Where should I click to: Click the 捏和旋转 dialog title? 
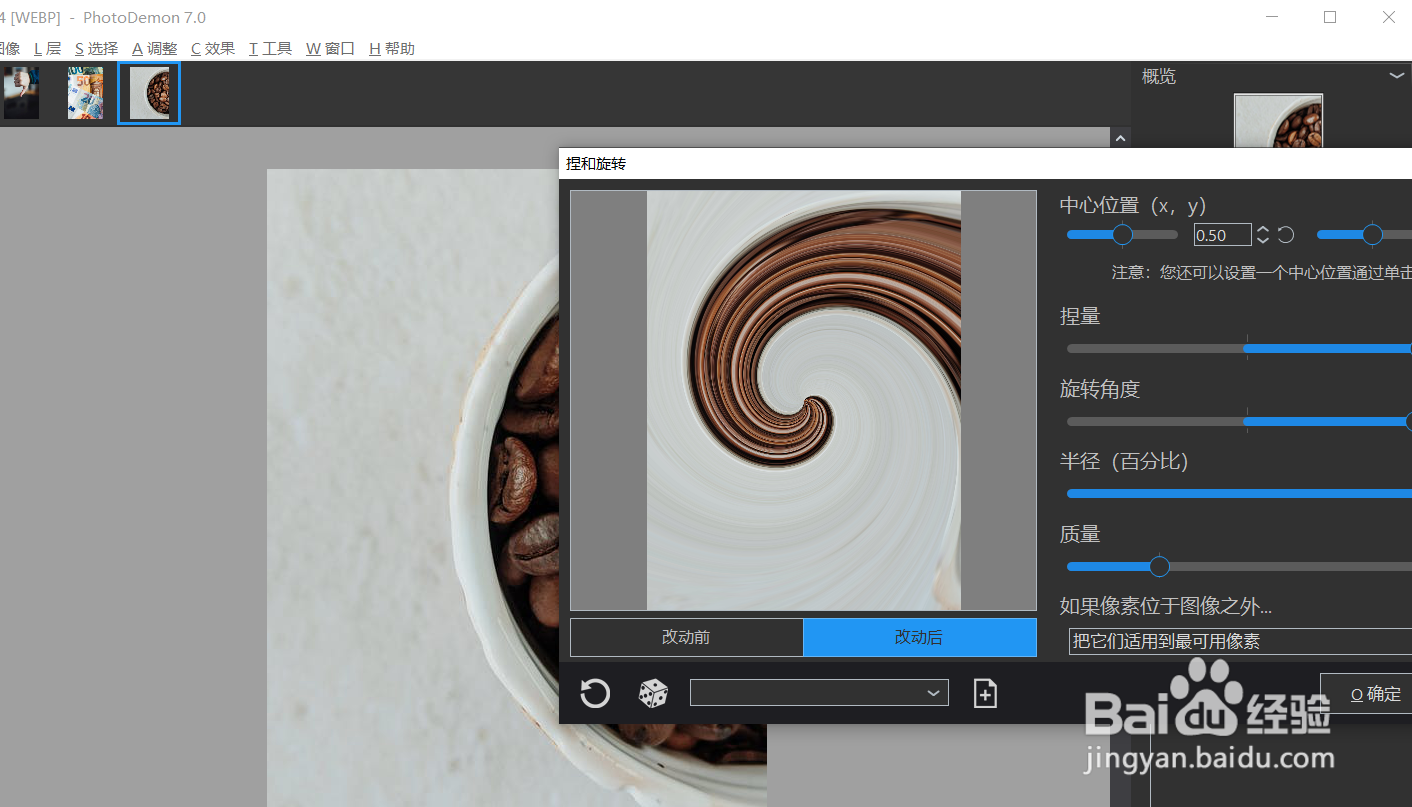coord(596,163)
